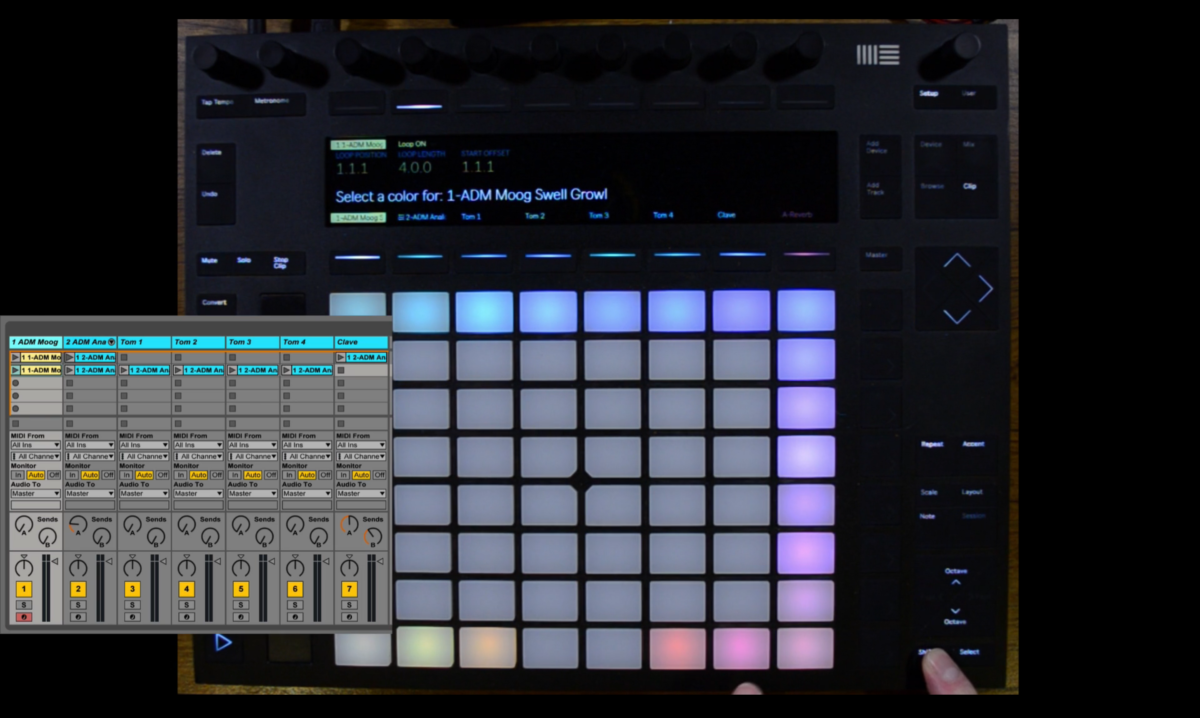Toggle track activator 7 in Live mixer
Screen dimensions: 1200x718
click(x=348, y=590)
